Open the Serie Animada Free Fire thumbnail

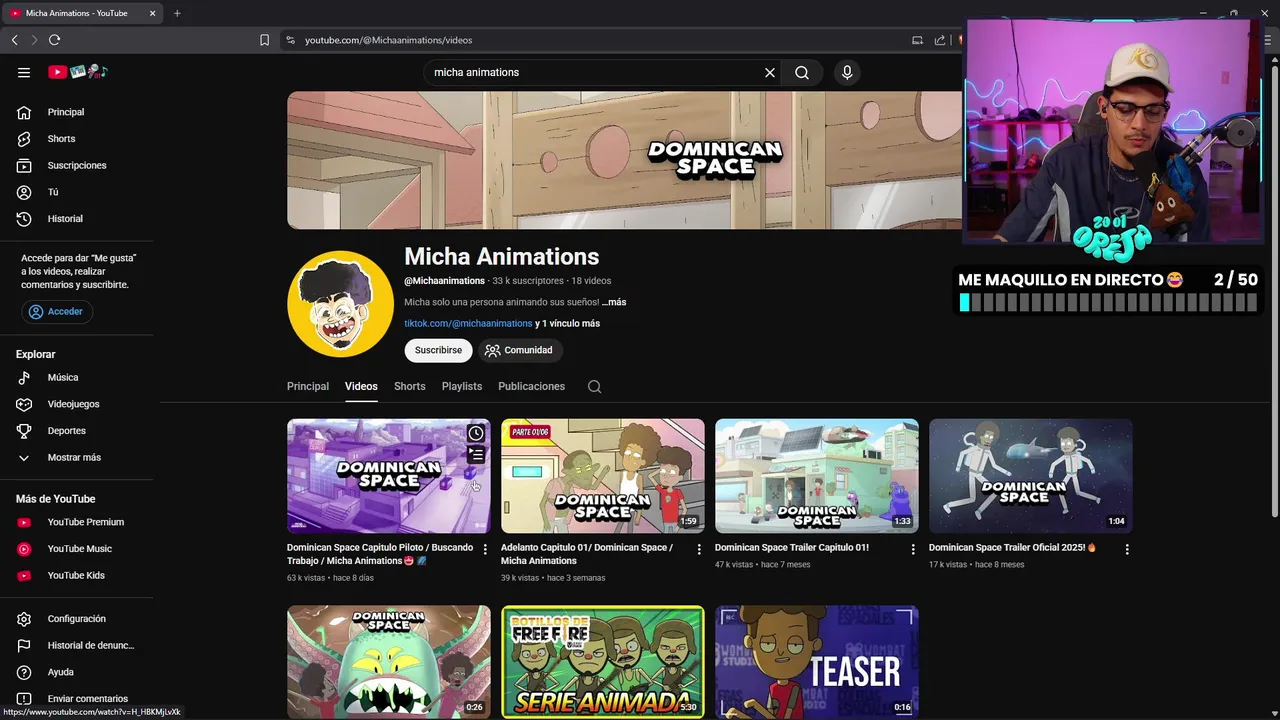pos(603,662)
